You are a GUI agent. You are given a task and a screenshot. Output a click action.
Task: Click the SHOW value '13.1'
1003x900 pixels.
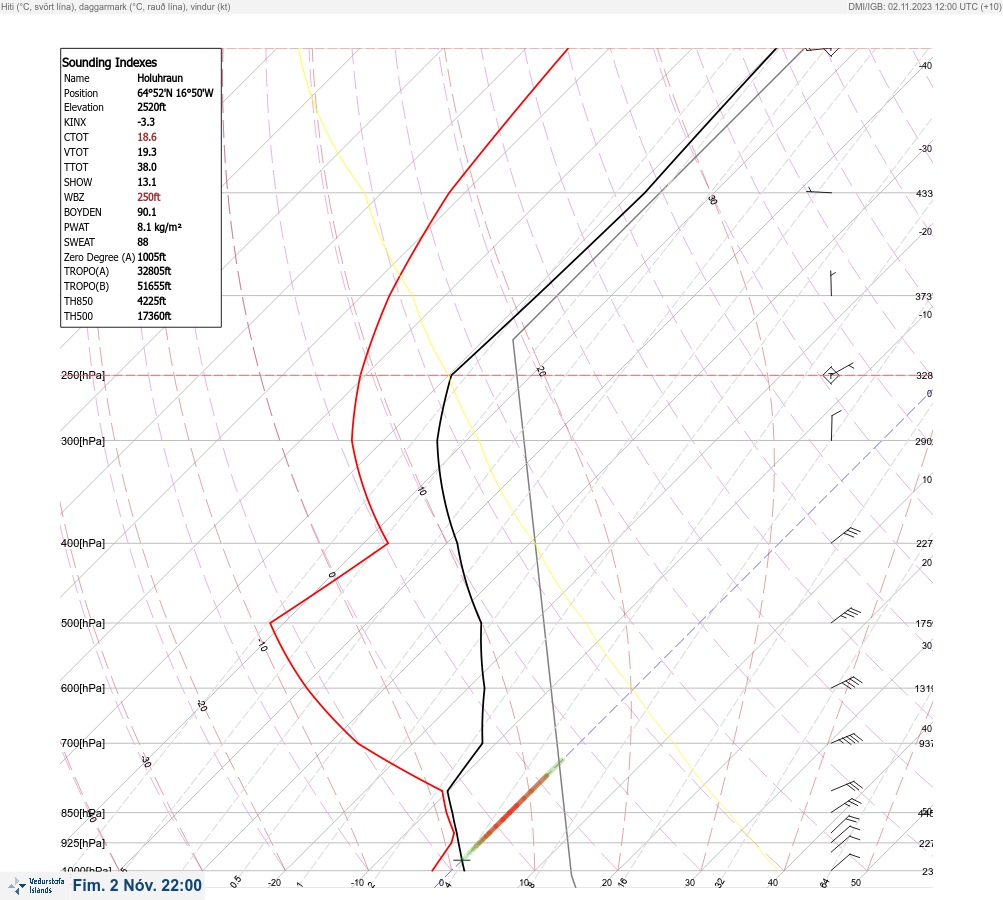tap(146, 182)
